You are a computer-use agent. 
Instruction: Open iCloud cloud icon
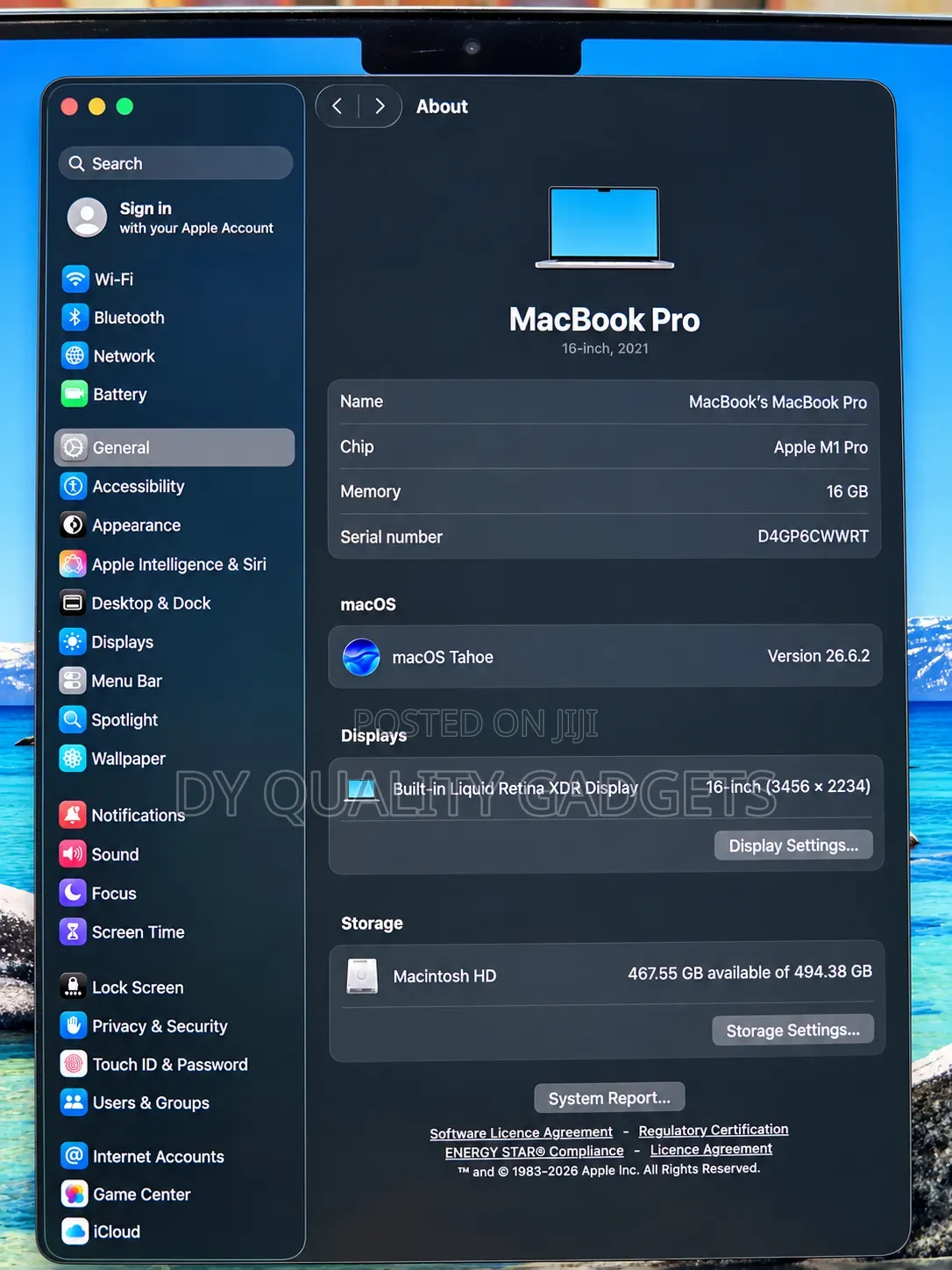pos(75,1231)
